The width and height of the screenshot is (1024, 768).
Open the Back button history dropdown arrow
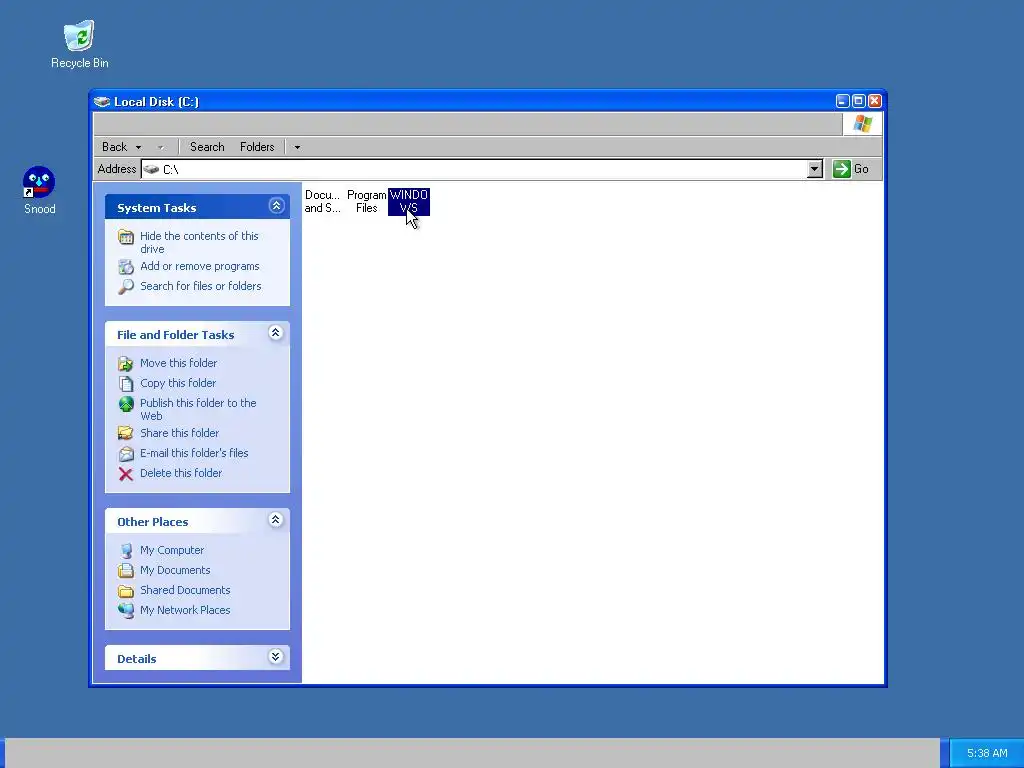click(x=138, y=148)
